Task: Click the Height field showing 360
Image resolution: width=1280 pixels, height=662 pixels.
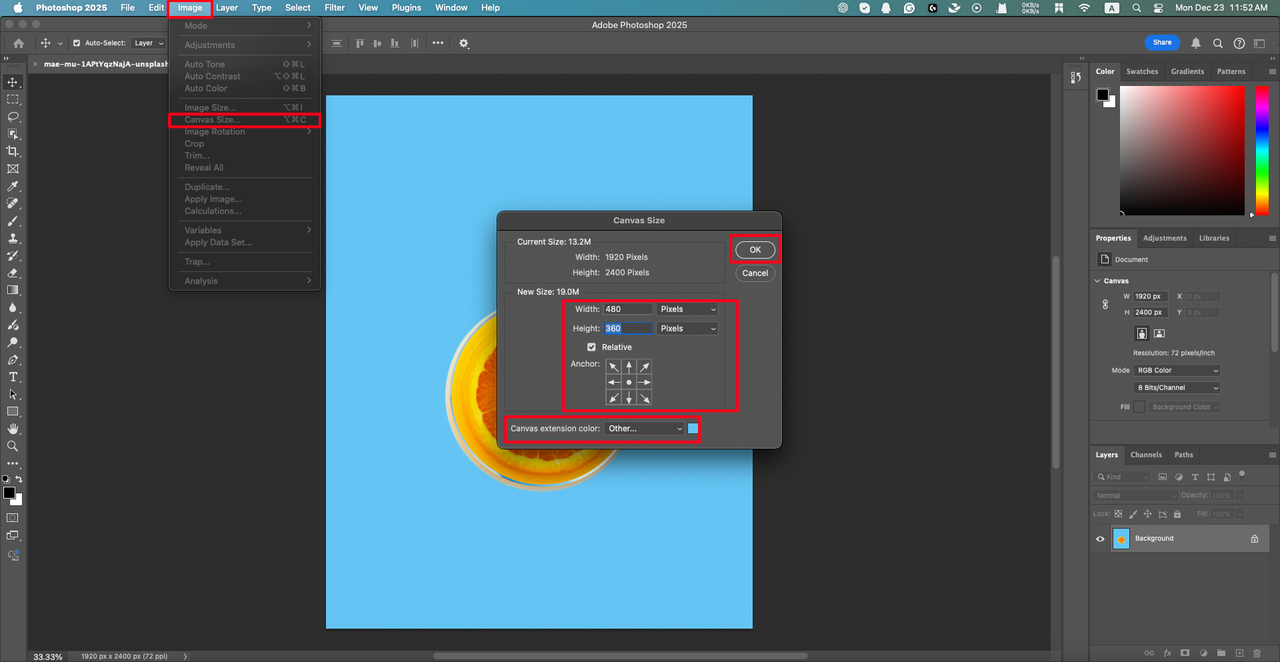Action: (x=628, y=328)
